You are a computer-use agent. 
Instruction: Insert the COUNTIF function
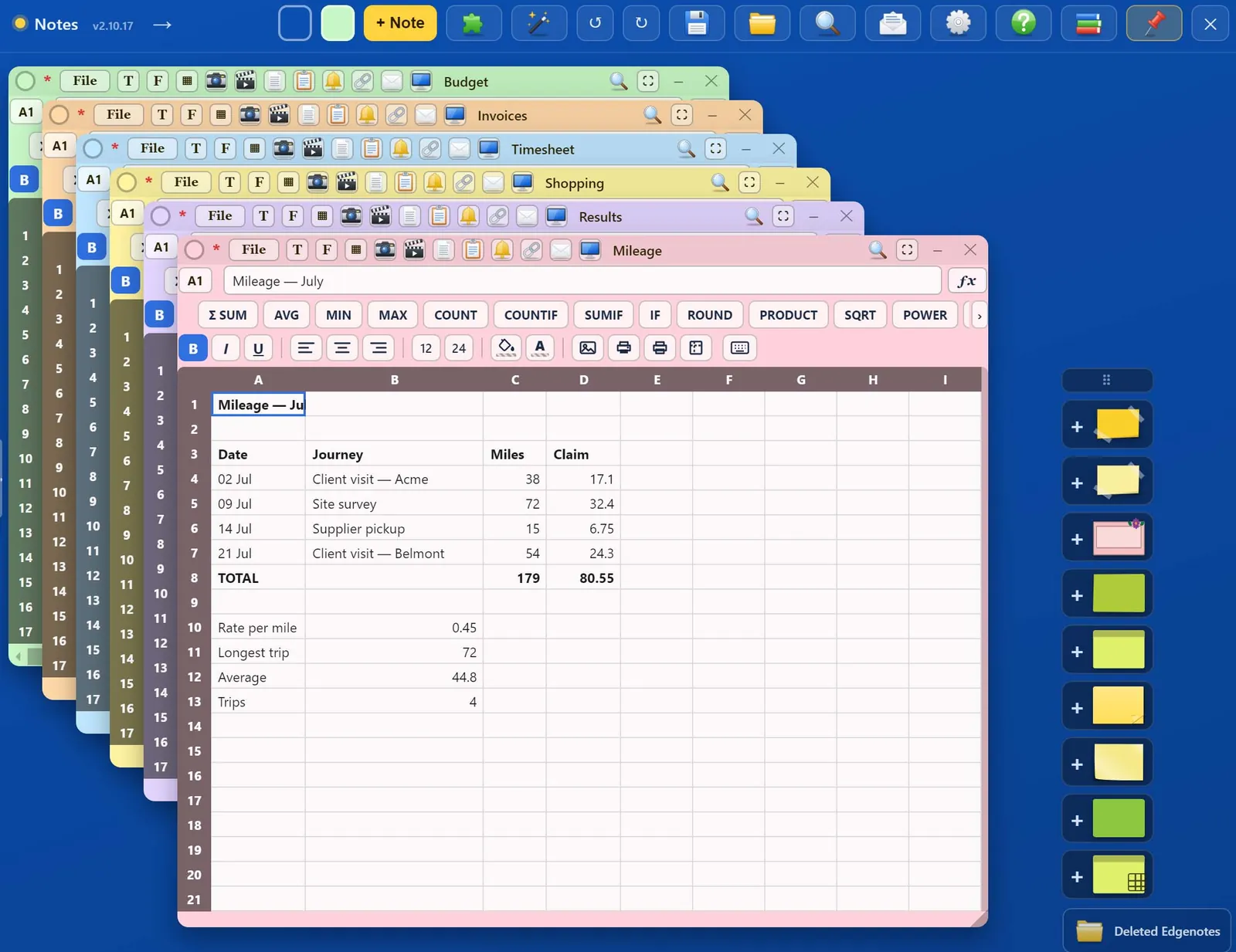click(531, 315)
